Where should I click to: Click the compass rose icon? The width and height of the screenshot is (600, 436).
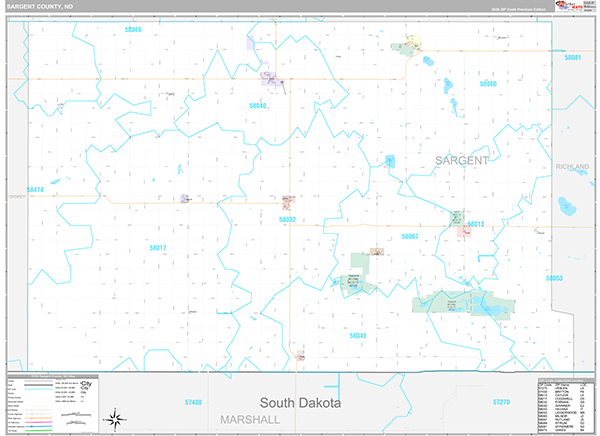tap(115, 420)
